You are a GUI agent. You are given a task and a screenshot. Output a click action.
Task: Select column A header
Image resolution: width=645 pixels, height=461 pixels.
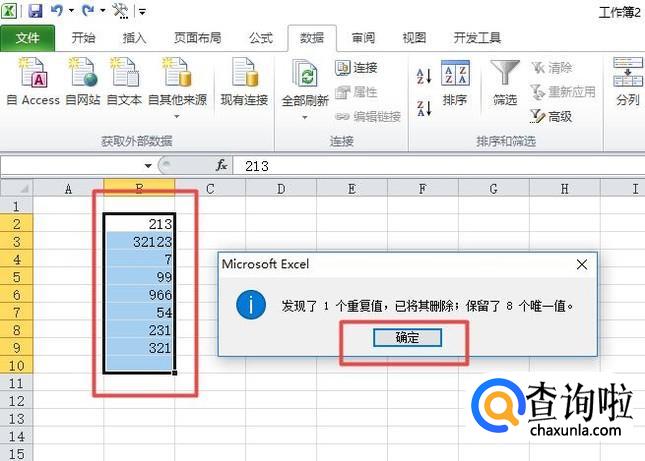click(x=68, y=189)
